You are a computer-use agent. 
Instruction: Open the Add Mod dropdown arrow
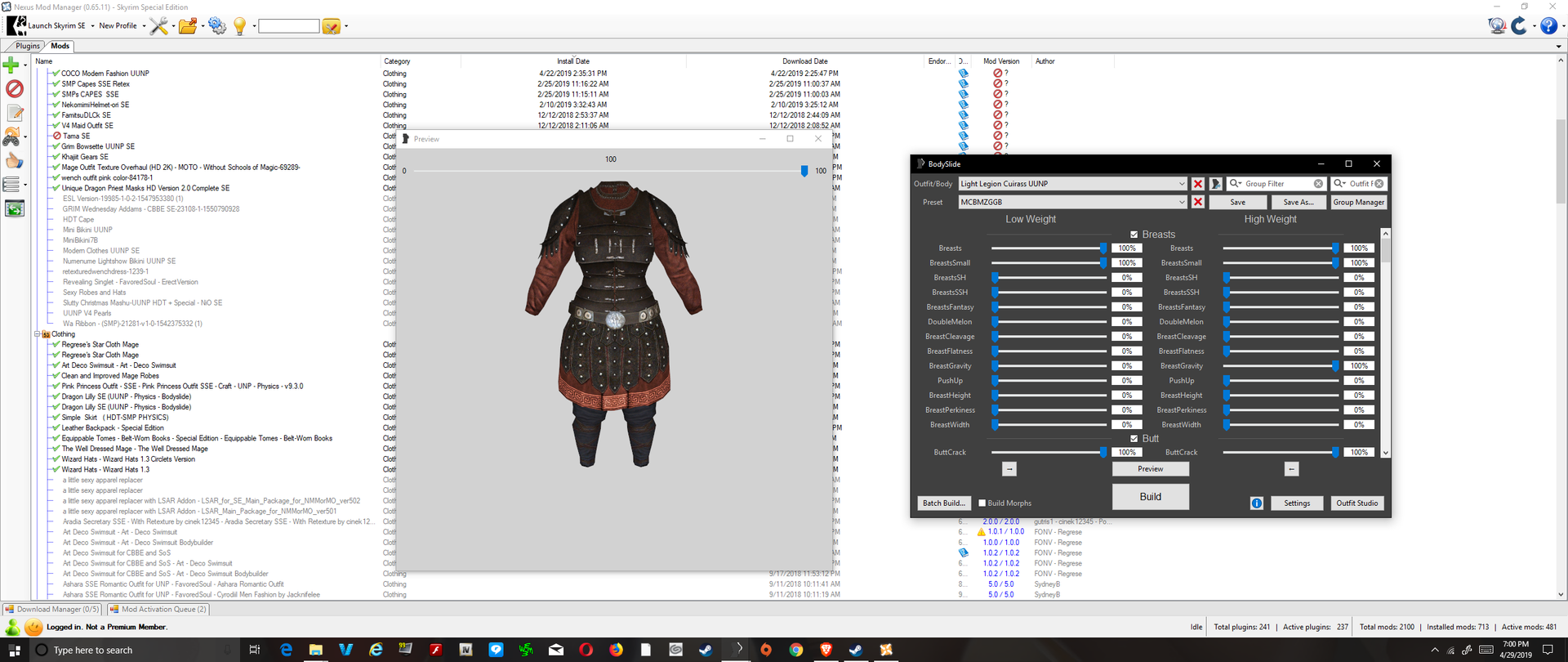tap(25, 65)
